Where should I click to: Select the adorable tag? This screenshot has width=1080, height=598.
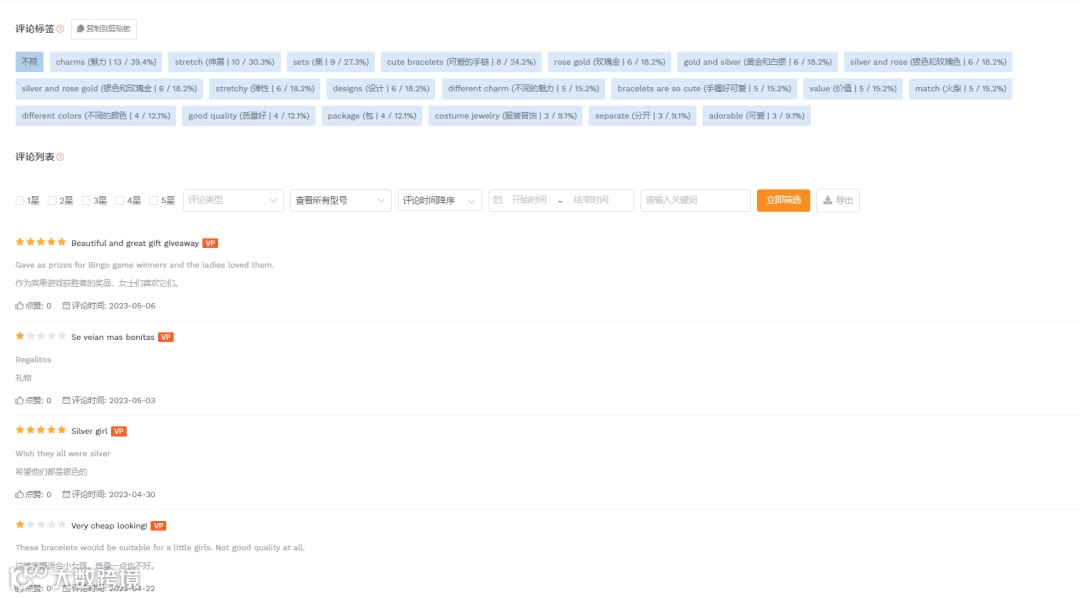pos(757,116)
